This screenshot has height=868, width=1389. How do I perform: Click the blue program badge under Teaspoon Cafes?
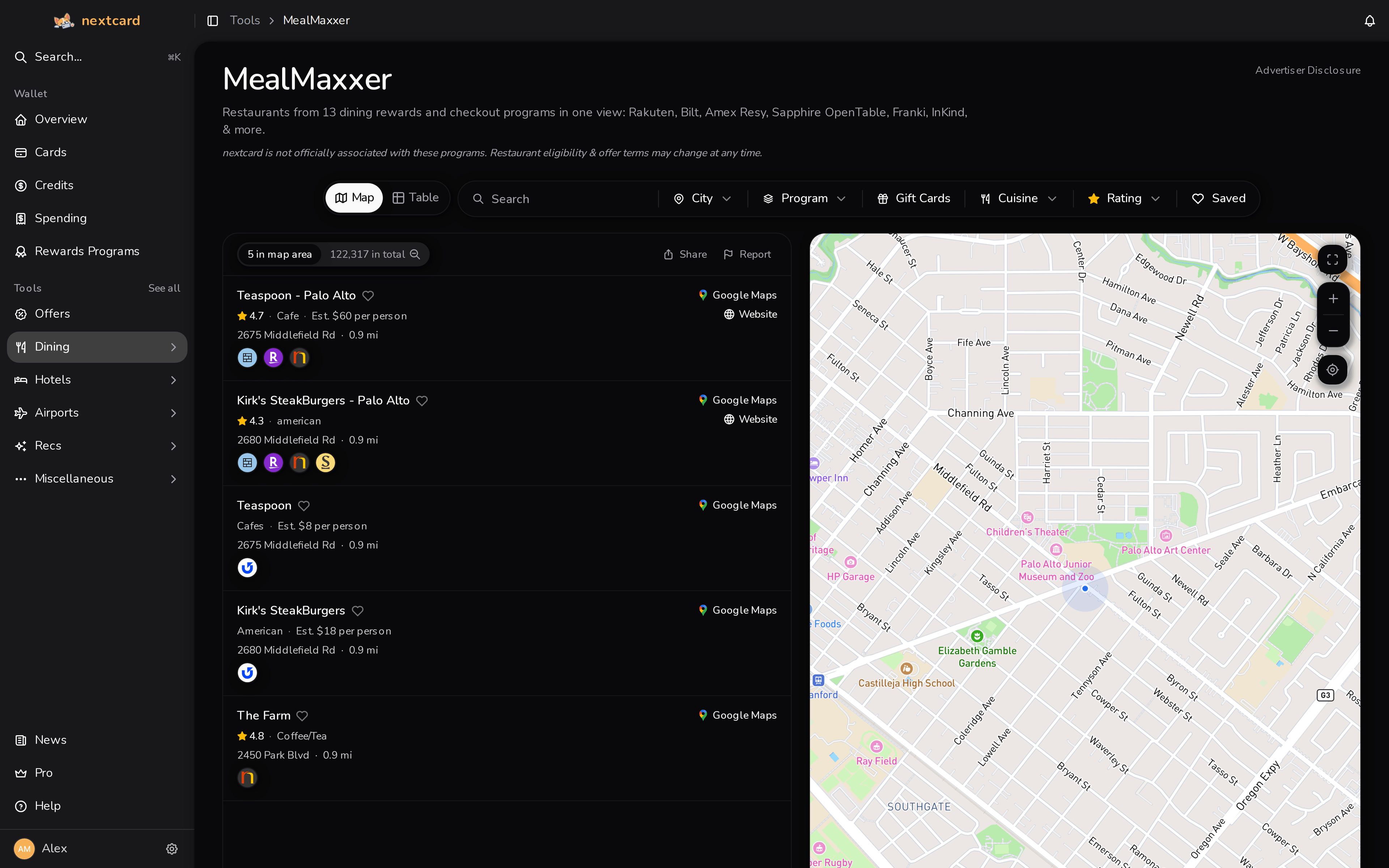click(247, 568)
